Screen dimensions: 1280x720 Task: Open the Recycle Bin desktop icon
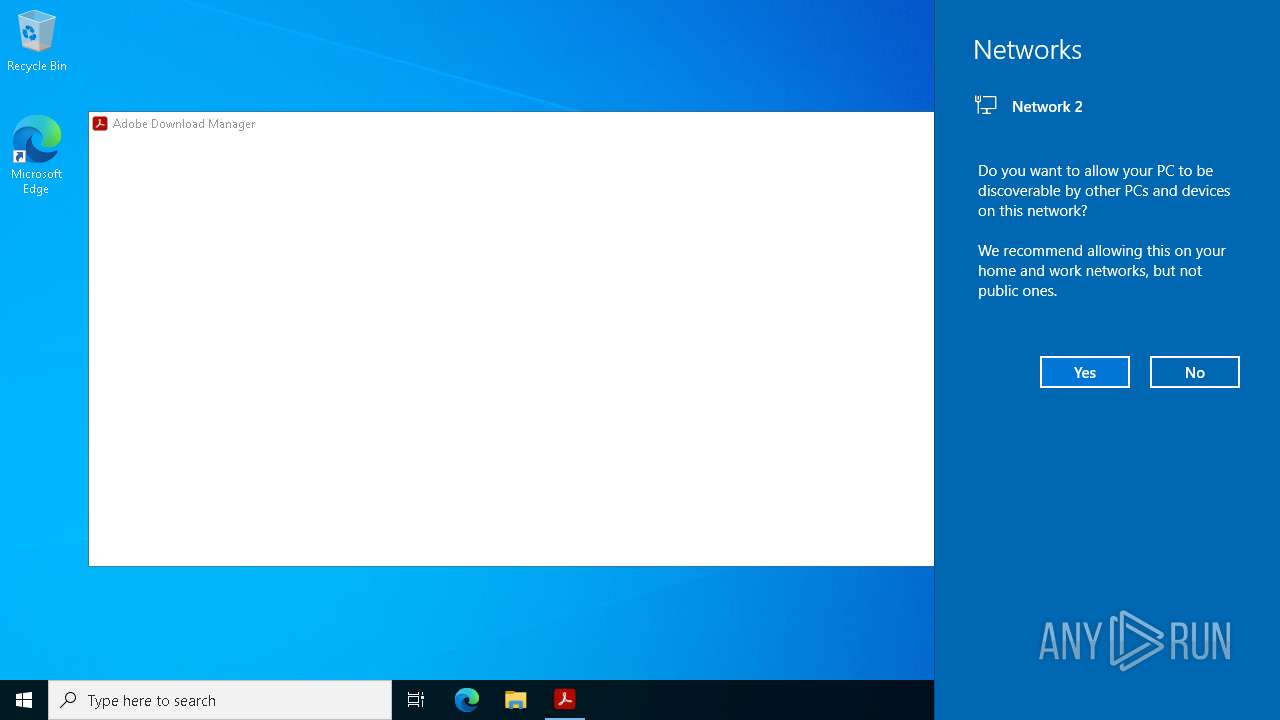(37, 41)
